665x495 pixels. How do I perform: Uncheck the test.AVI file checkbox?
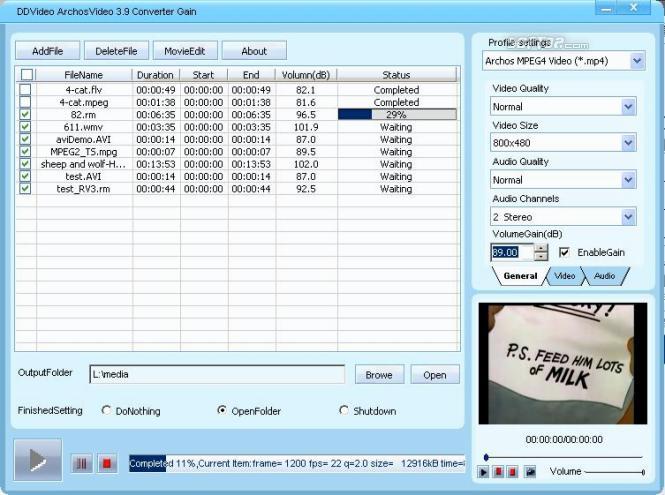25,176
